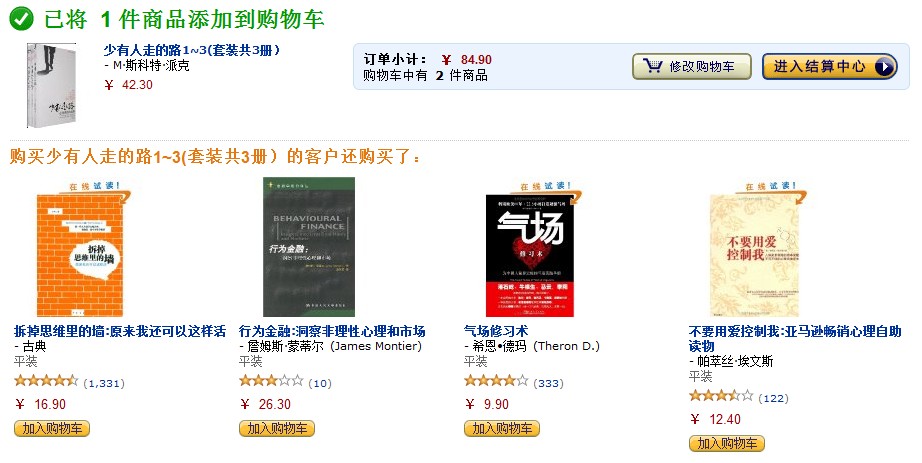
Task: Add 气场修习术 to cart via 加入购物车
Action: tap(502, 428)
